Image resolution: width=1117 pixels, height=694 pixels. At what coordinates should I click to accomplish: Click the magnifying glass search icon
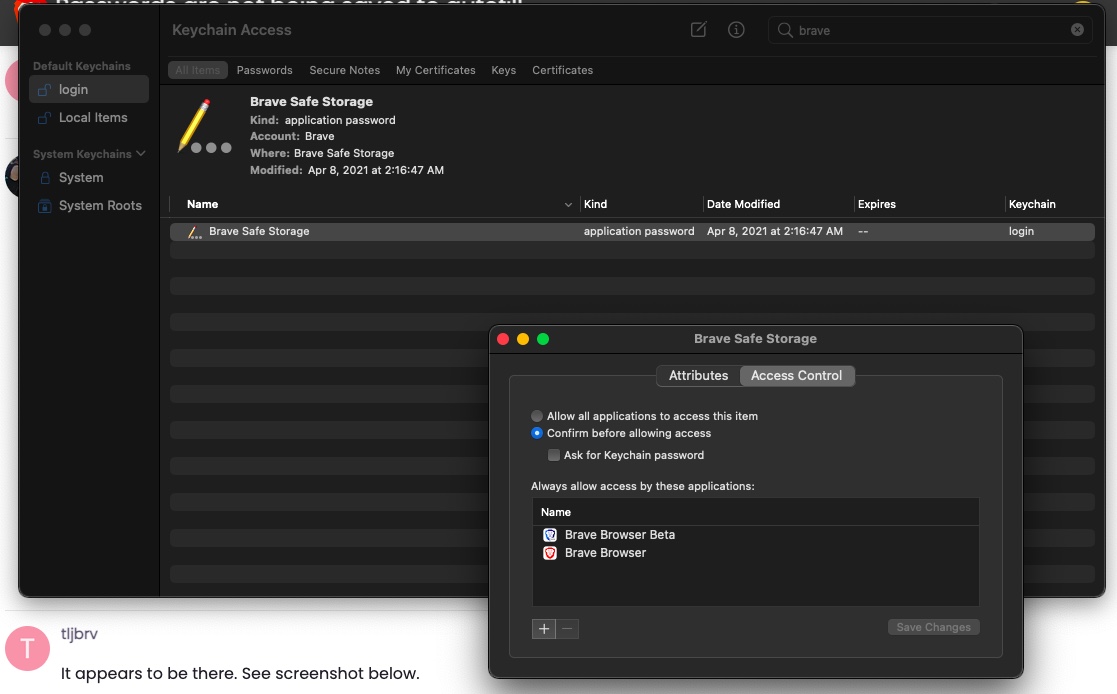pyautogui.click(x=785, y=30)
